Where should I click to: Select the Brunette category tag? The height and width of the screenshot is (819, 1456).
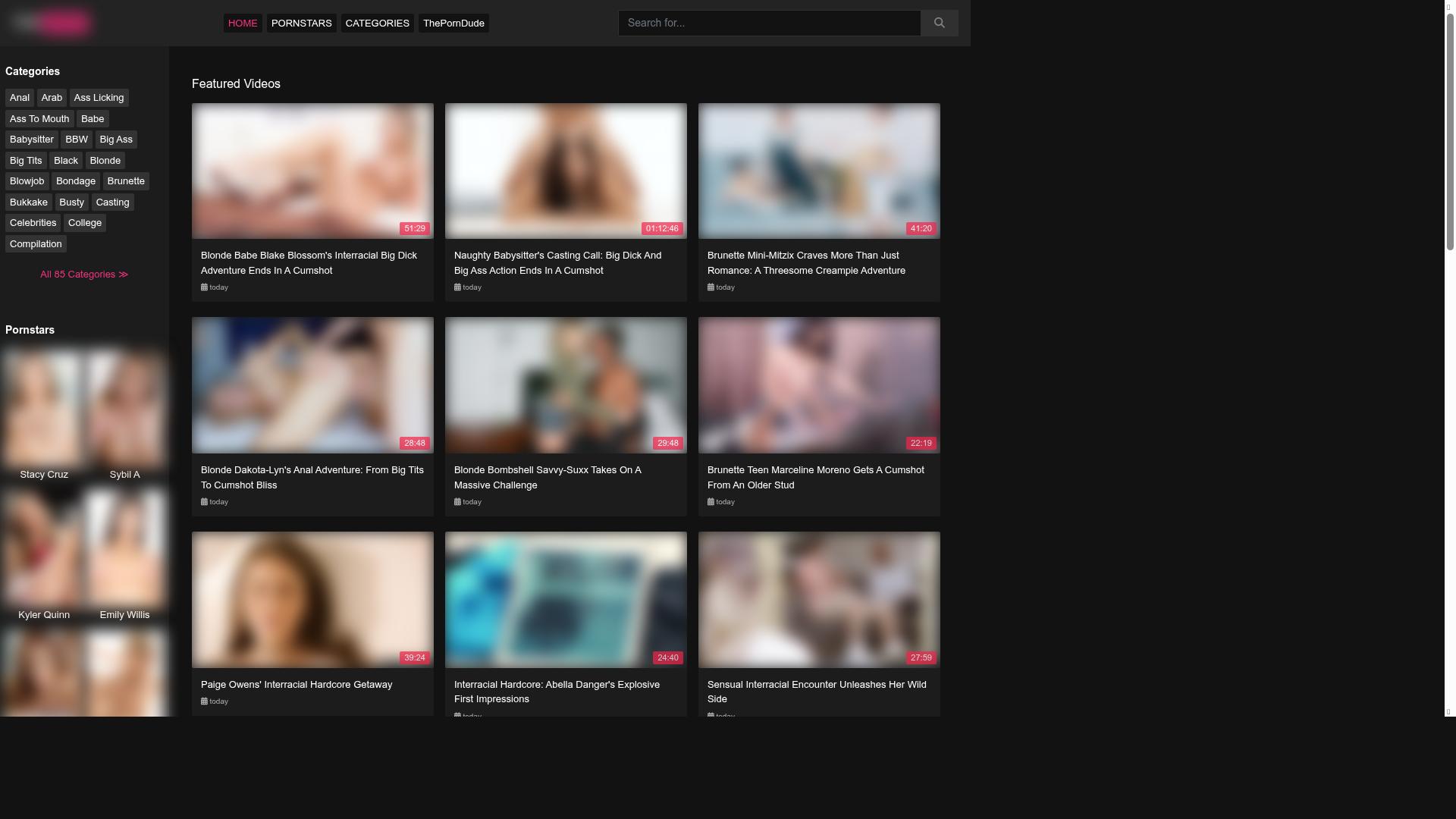pyautogui.click(x=126, y=181)
